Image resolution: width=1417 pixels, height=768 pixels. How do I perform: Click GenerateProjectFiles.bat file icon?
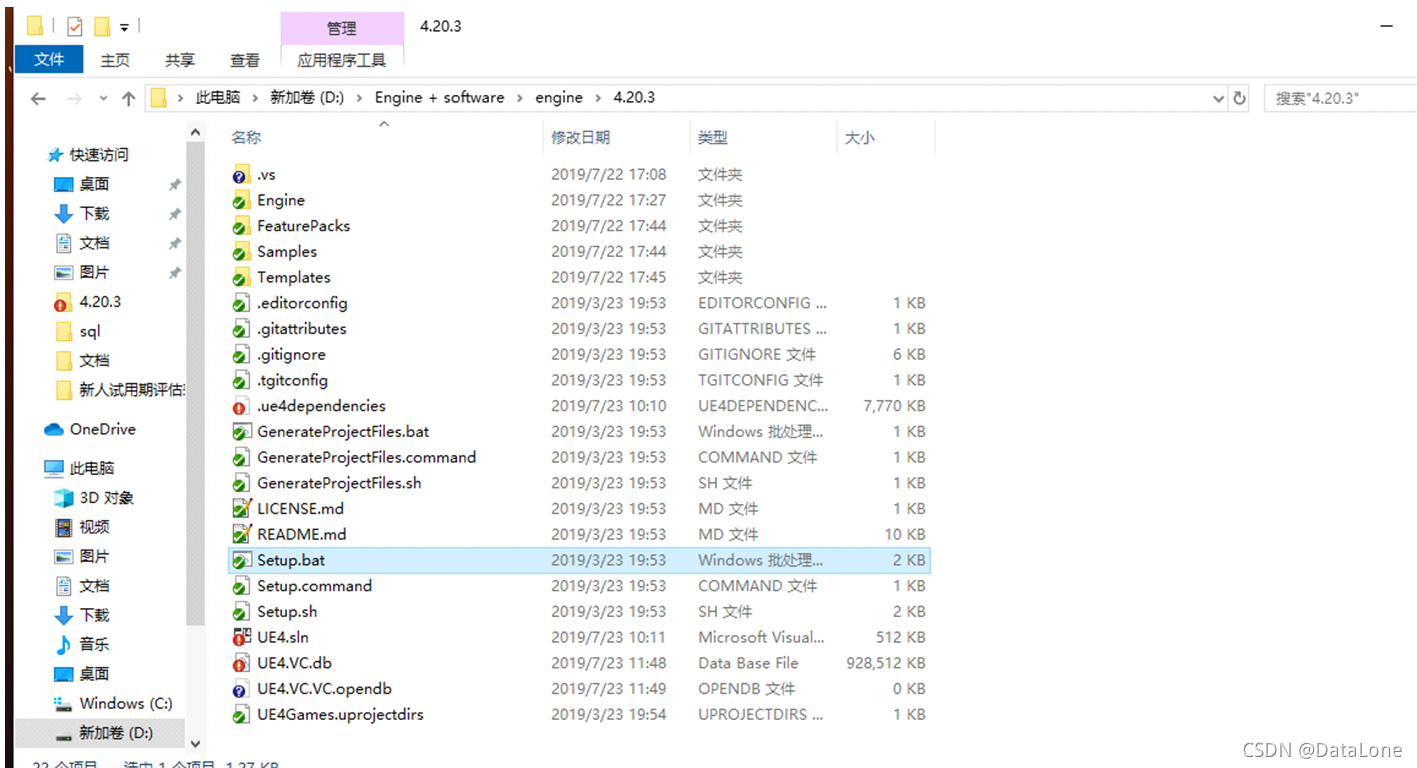[240, 432]
